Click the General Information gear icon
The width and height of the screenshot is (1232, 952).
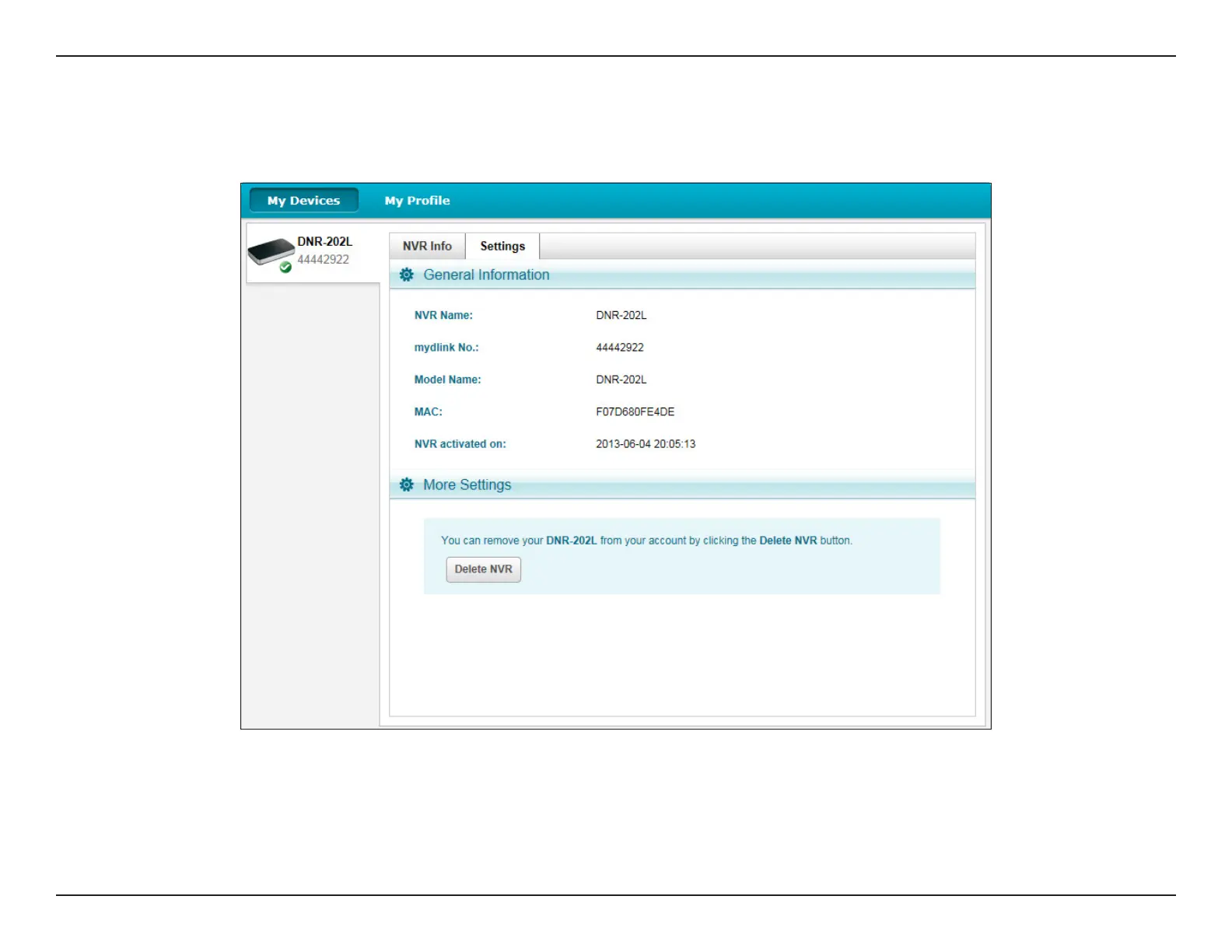tap(406, 275)
